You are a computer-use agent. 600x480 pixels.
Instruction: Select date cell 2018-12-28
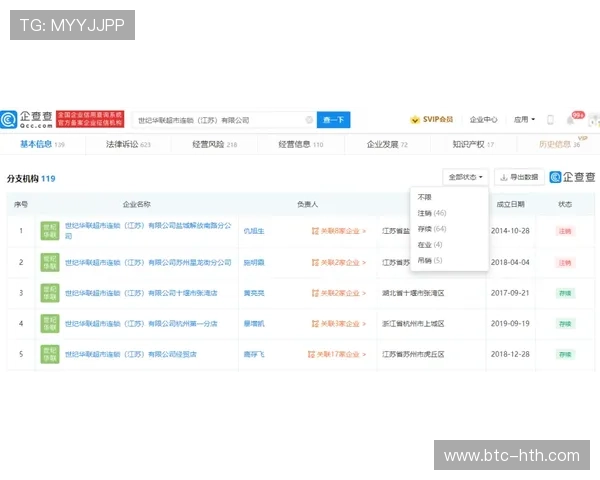(x=510, y=354)
